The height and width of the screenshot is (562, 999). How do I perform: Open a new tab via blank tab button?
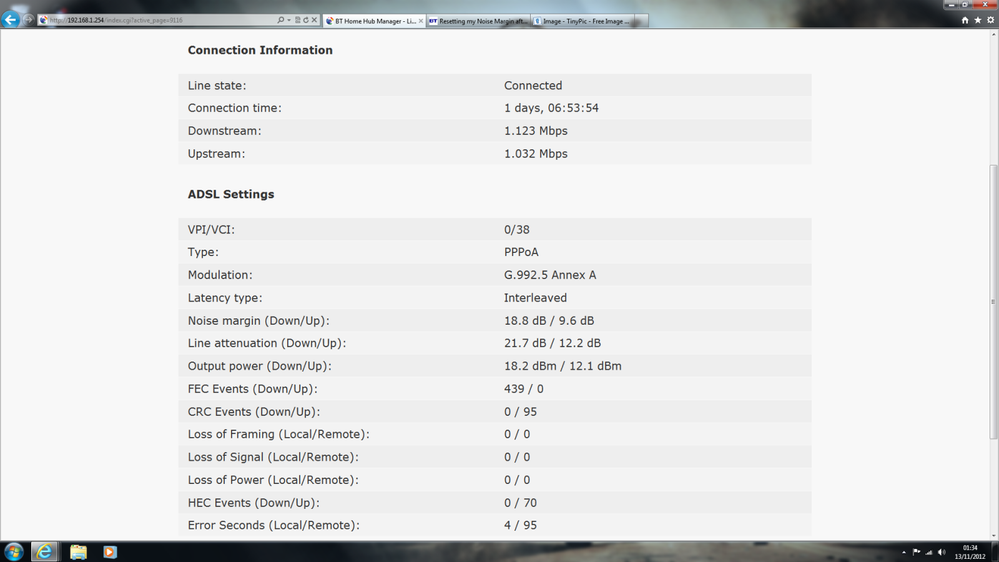point(642,21)
